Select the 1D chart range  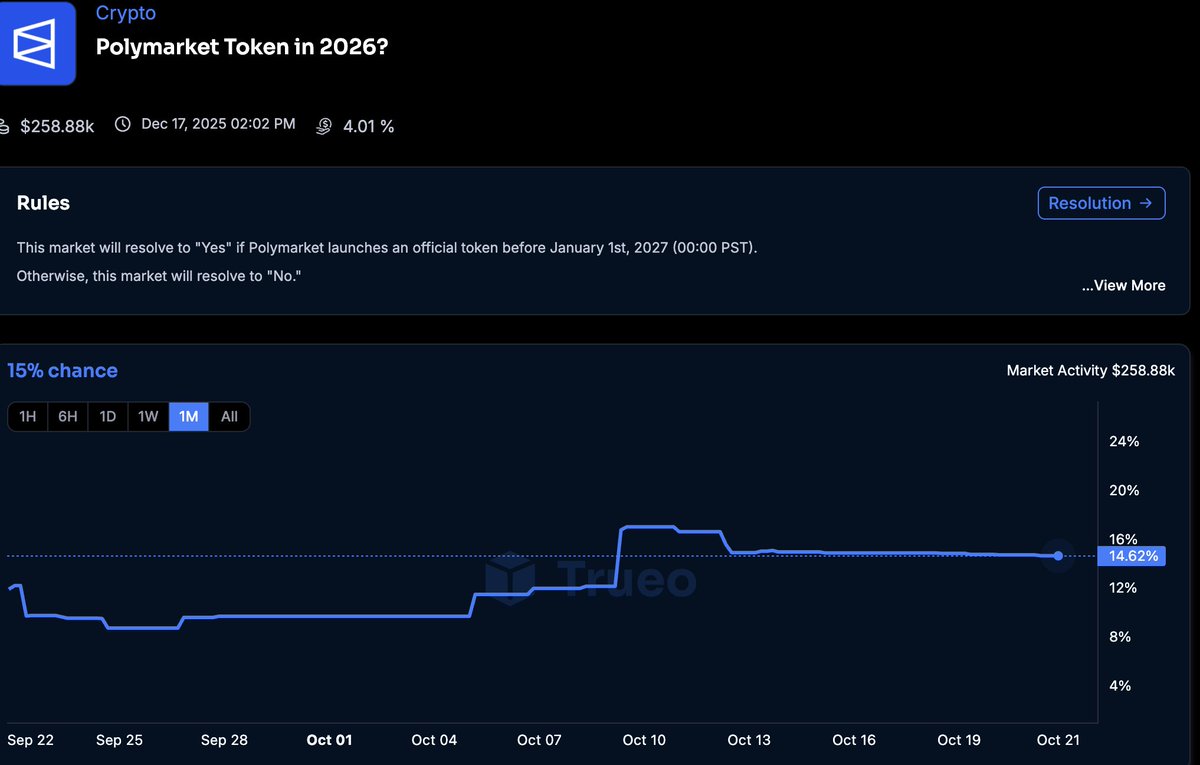pos(108,417)
